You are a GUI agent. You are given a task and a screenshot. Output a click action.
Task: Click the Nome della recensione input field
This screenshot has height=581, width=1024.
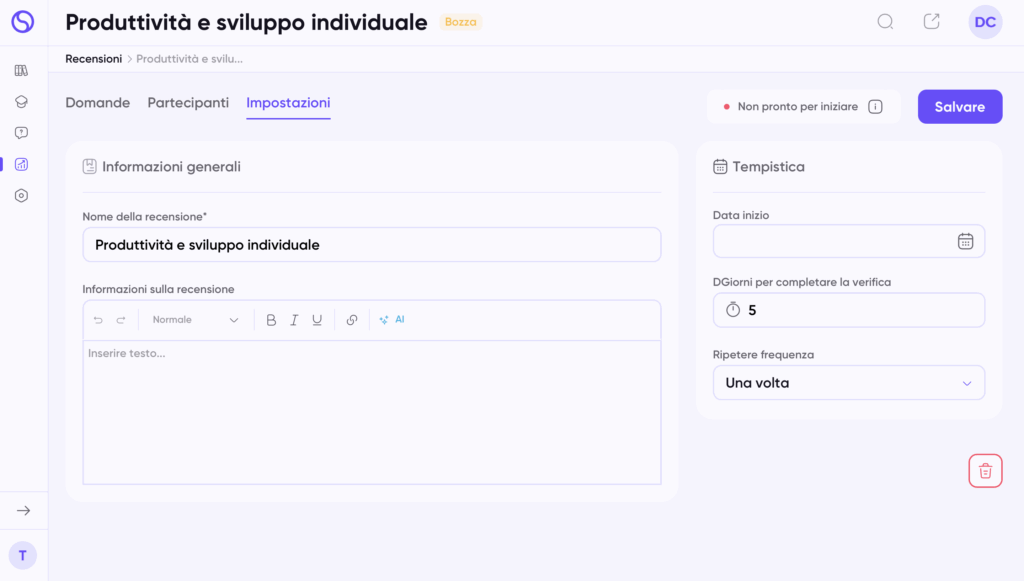point(371,245)
